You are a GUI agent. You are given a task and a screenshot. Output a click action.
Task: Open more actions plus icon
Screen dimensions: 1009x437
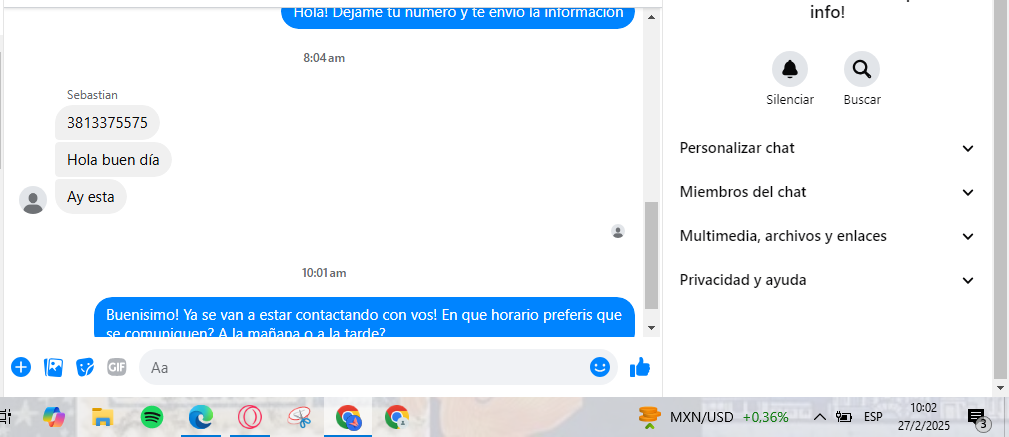[21, 367]
